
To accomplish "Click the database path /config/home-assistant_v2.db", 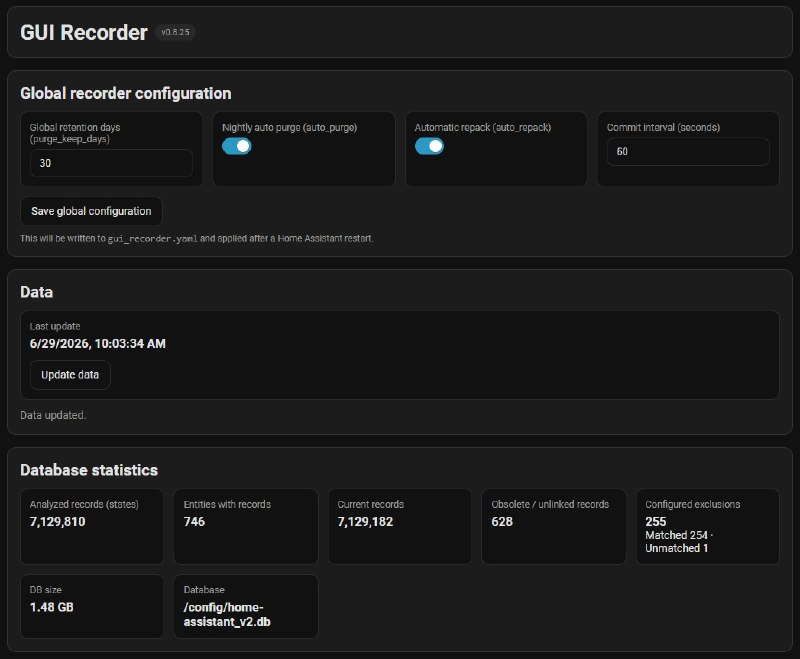I will click(x=227, y=615).
